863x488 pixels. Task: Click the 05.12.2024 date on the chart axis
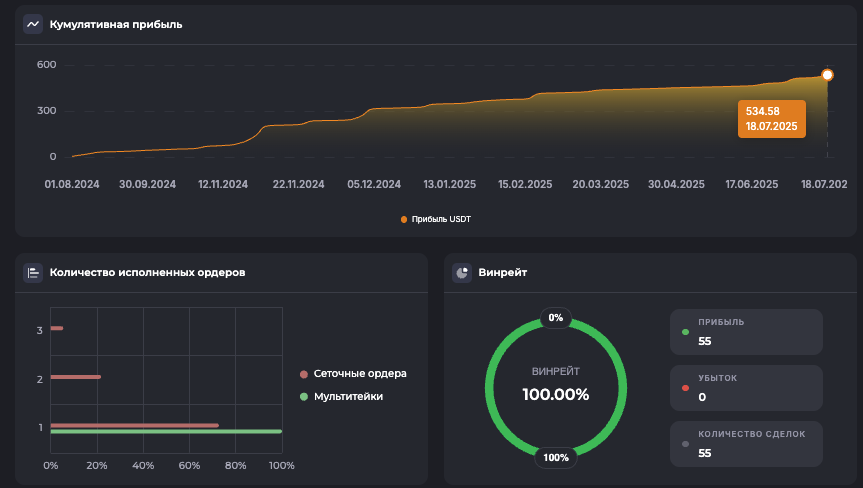pyautogui.click(x=374, y=184)
